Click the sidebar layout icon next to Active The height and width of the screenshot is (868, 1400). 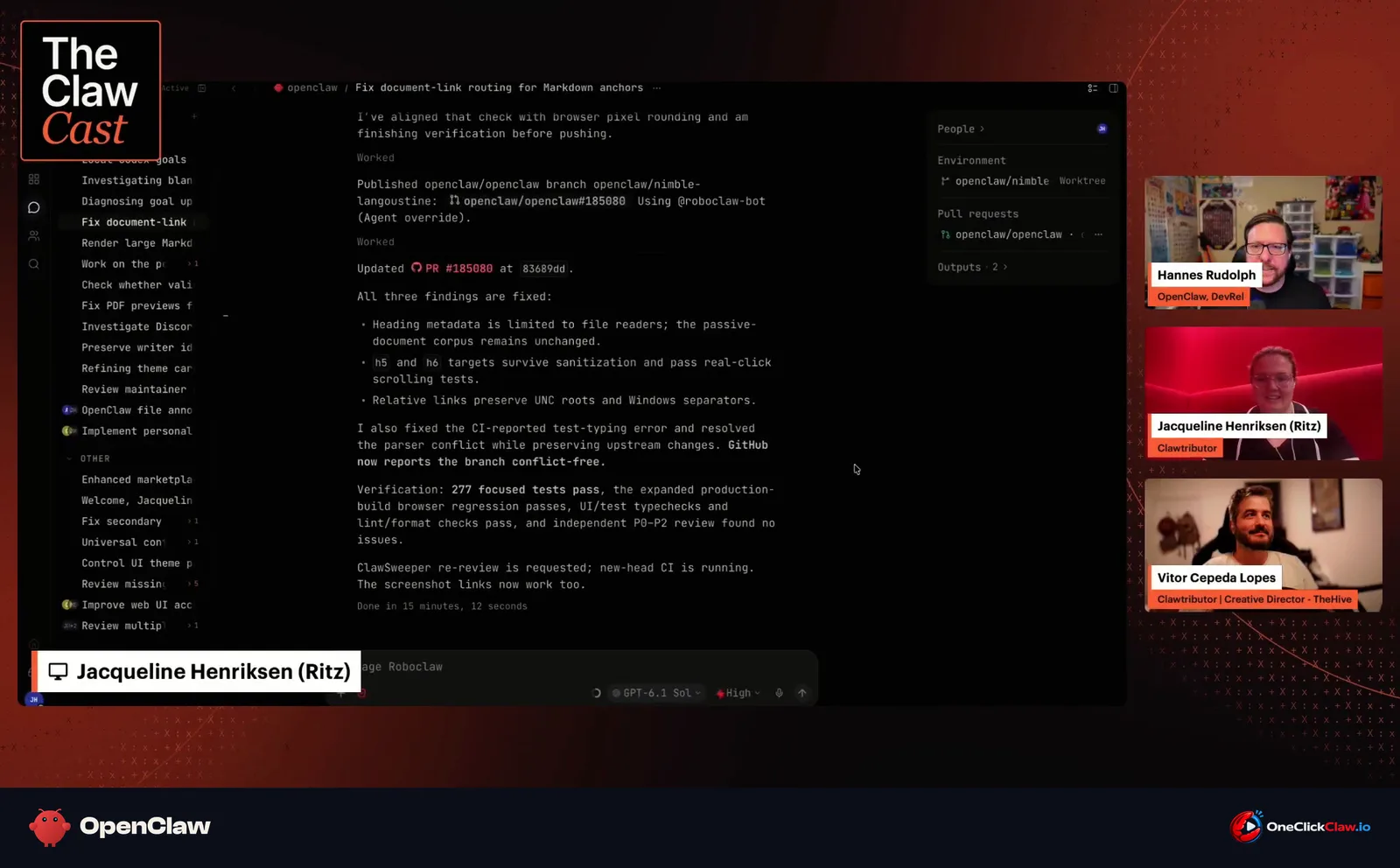coord(202,87)
